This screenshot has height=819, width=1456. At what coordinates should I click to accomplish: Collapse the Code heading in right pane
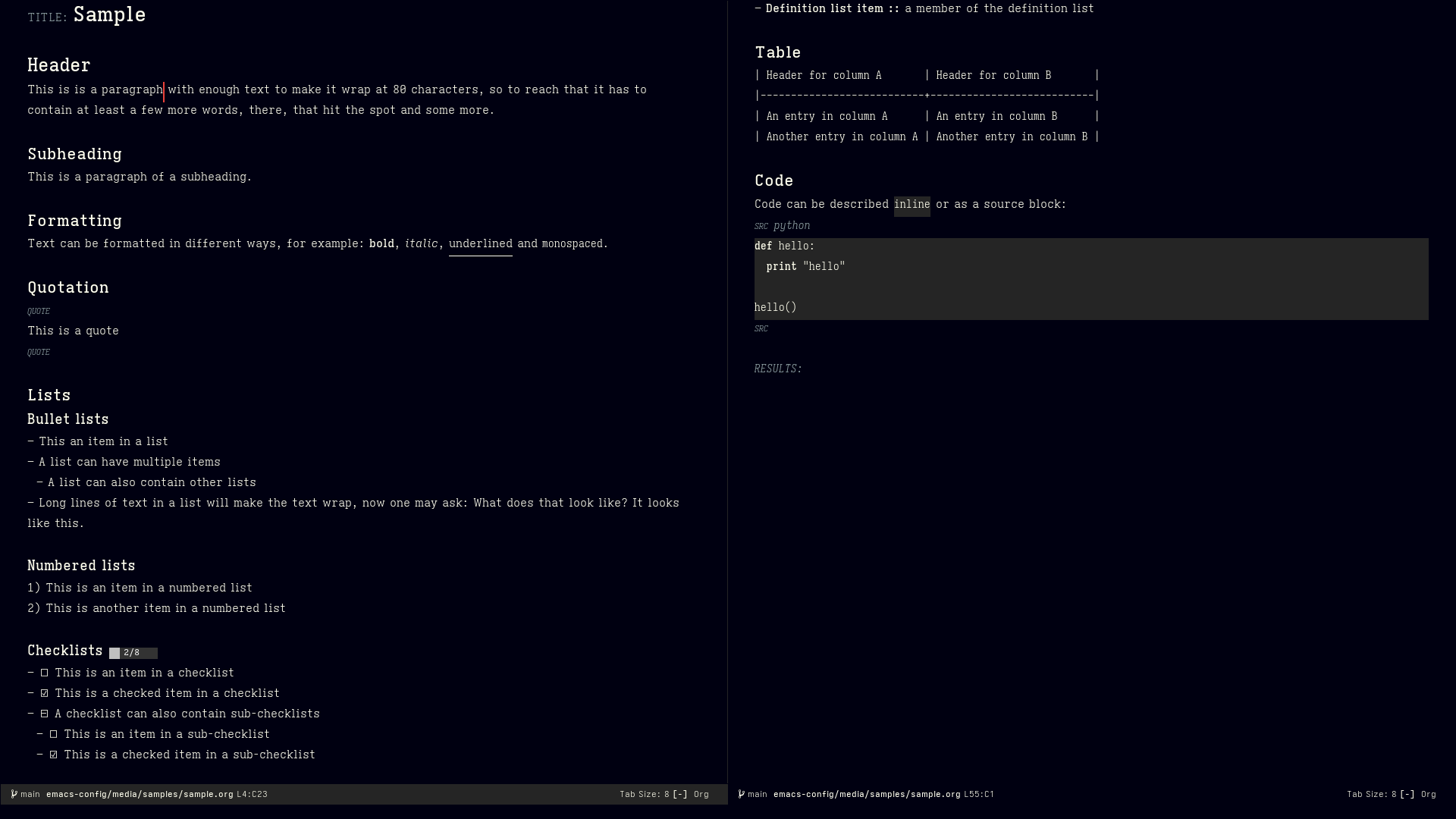[x=773, y=180]
